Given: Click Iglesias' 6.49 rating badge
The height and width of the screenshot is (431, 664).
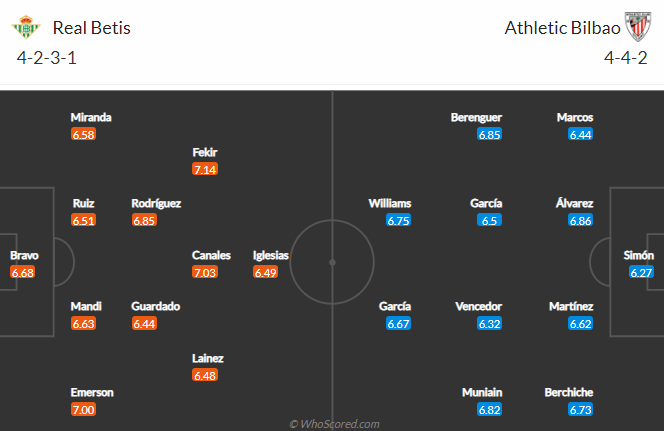Looking at the screenshot, I should tap(266, 272).
